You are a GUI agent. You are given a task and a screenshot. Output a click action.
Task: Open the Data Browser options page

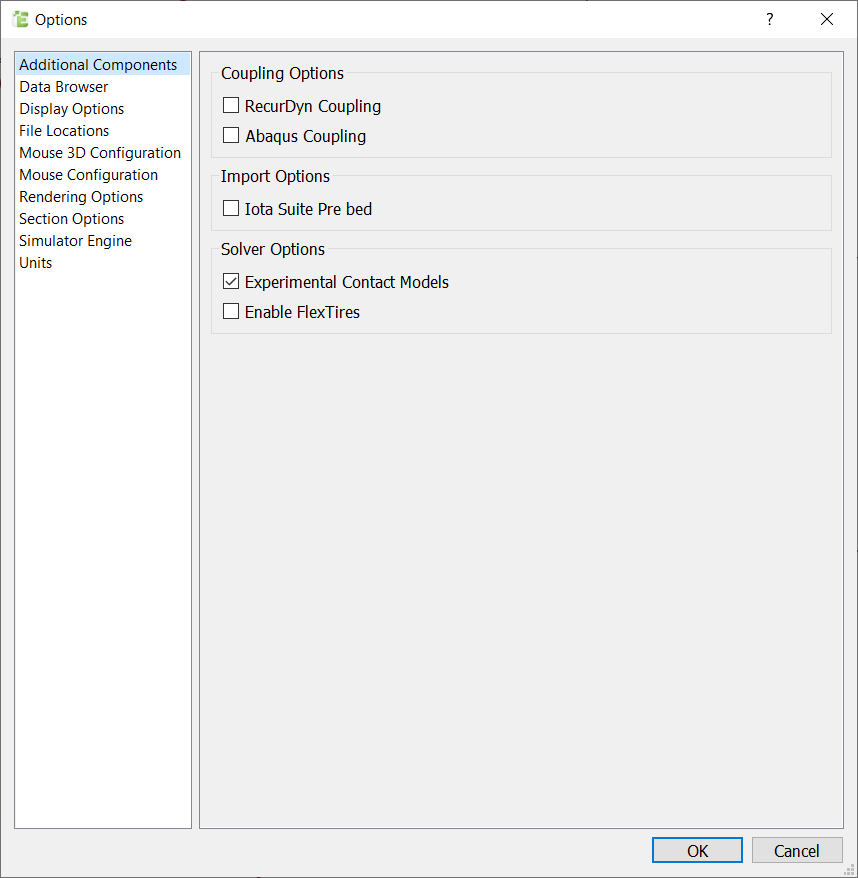(x=64, y=87)
